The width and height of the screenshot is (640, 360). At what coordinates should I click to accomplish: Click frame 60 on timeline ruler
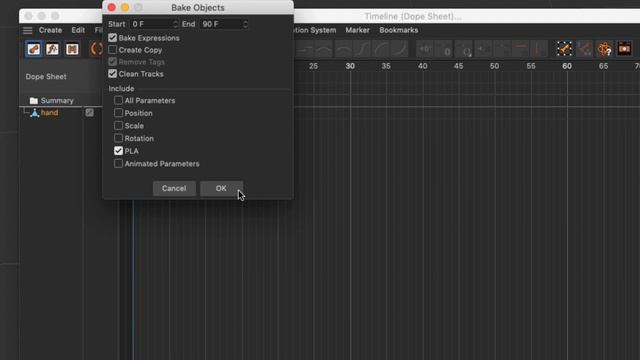[567, 66]
